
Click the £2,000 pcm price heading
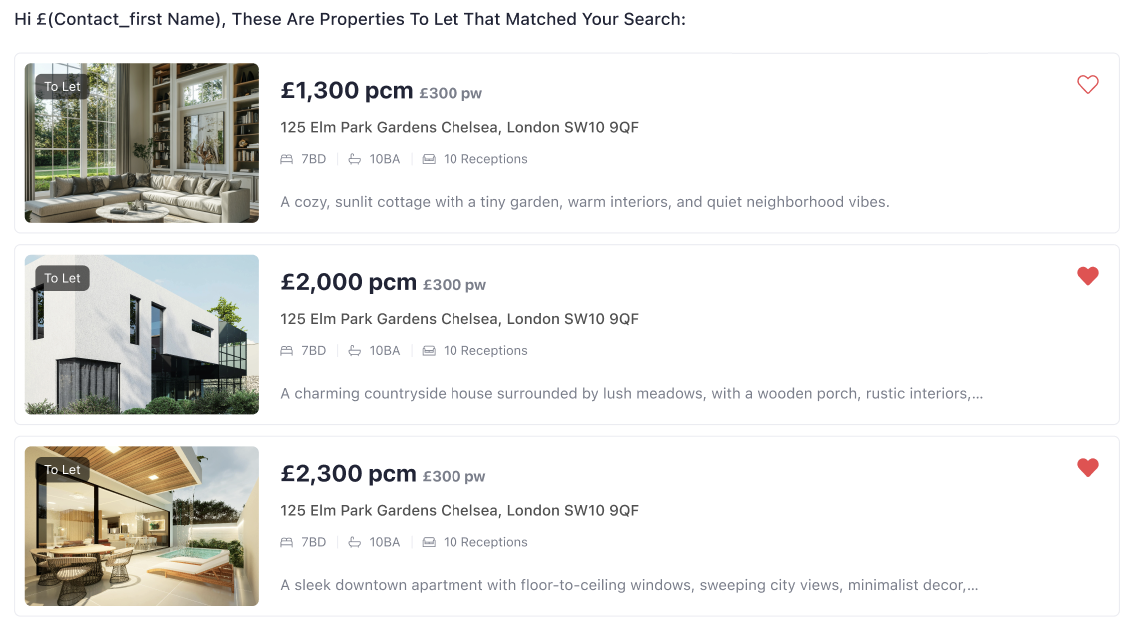point(348,283)
